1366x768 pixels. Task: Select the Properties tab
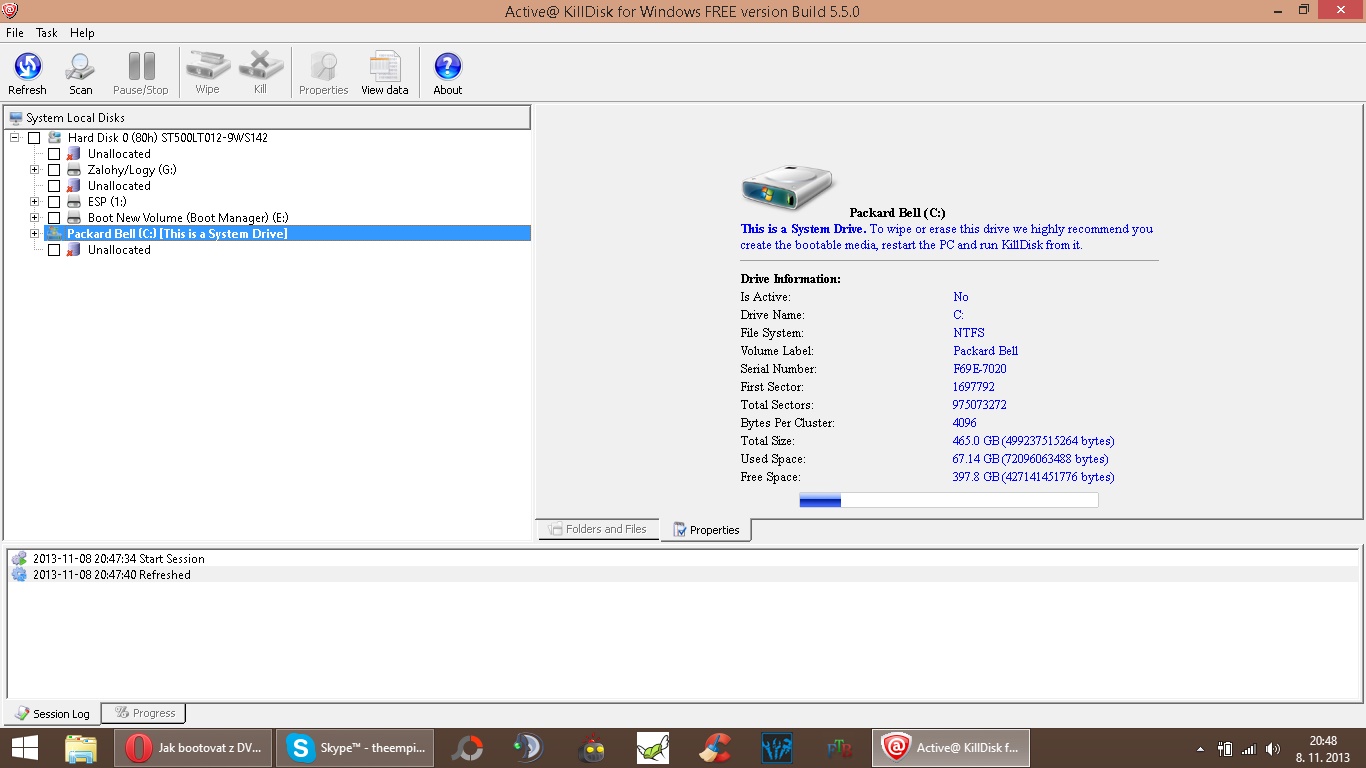(x=706, y=530)
